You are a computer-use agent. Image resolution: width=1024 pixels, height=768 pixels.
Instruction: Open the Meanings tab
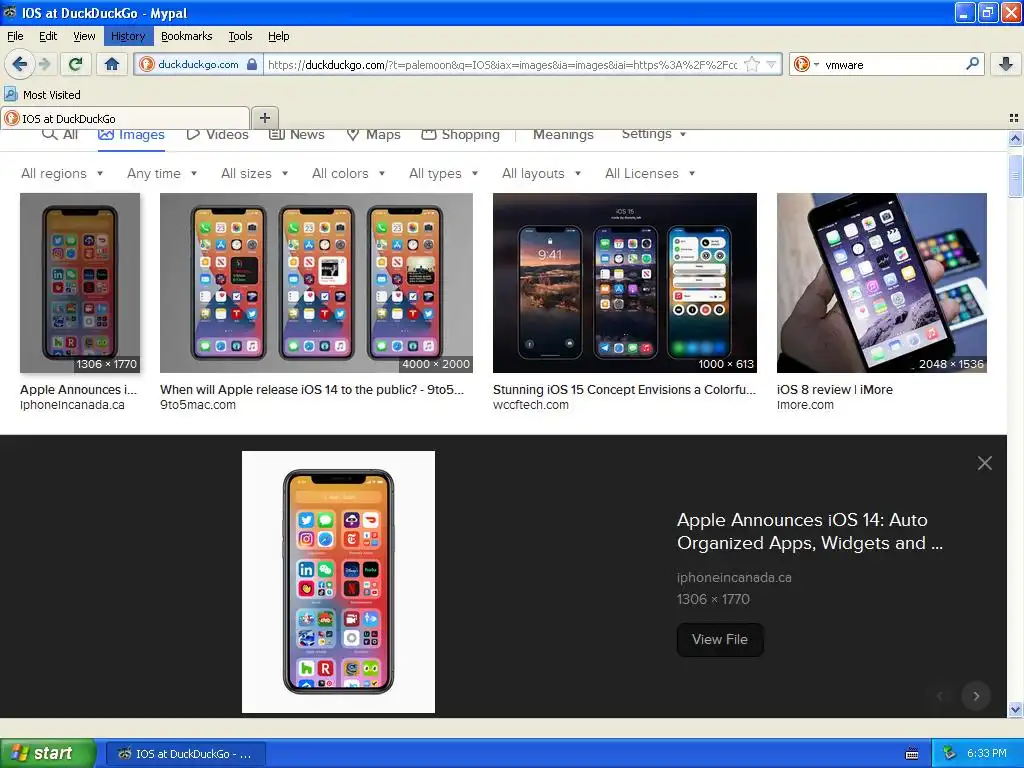[563, 135]
